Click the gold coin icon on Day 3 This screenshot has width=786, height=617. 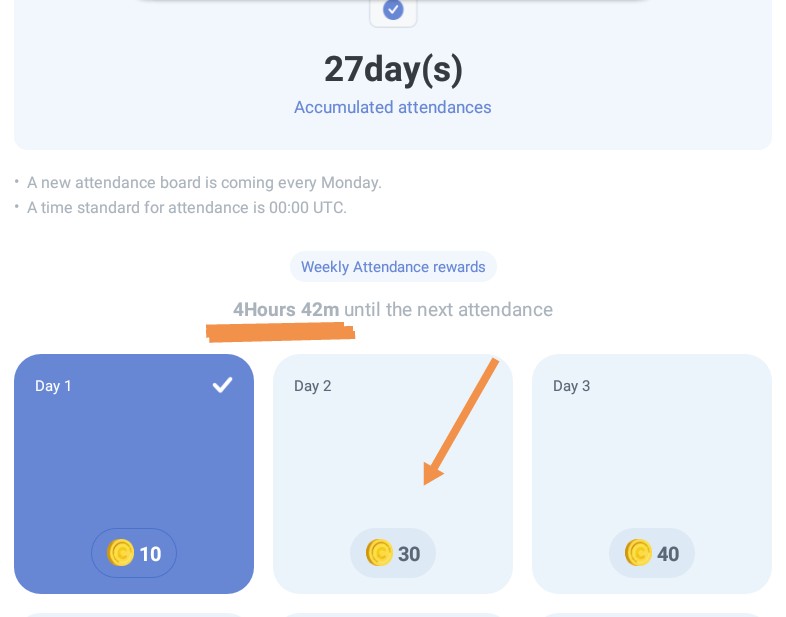pyautogui.click(x=638, y=553)
